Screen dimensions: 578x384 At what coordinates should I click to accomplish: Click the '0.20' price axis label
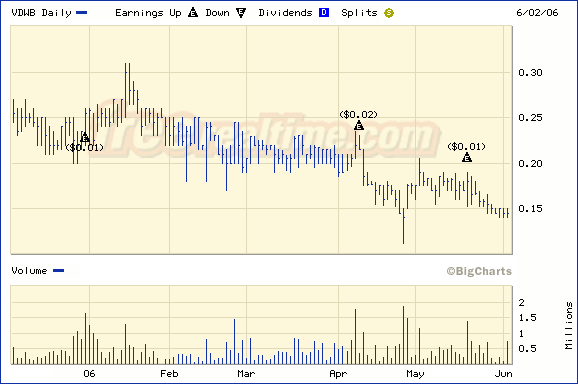530,163
